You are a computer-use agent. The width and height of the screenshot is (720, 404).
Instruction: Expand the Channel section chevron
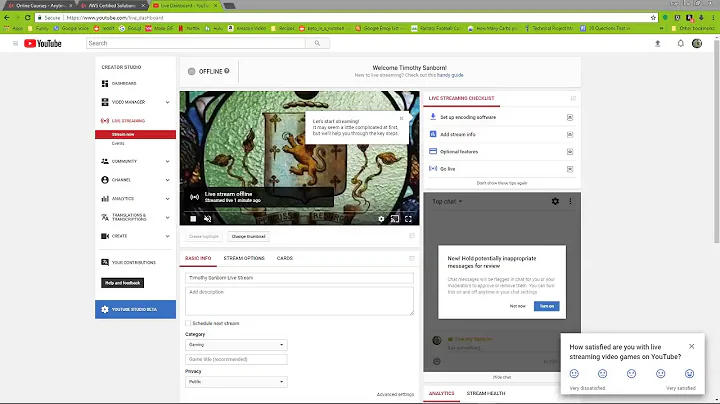[x=168, y=180]
